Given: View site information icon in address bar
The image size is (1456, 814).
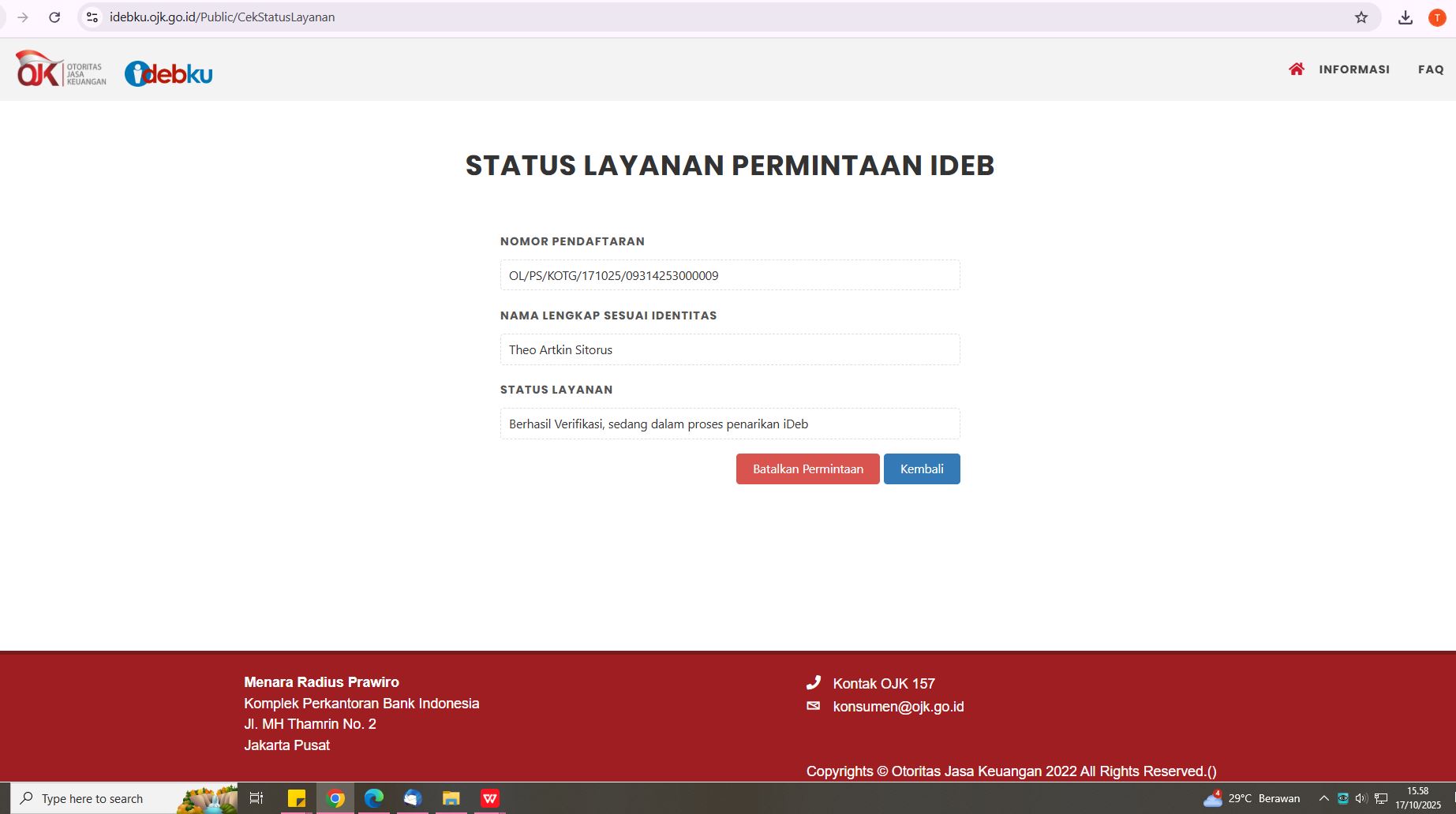Looking at the screenshot, I should 92,17.
